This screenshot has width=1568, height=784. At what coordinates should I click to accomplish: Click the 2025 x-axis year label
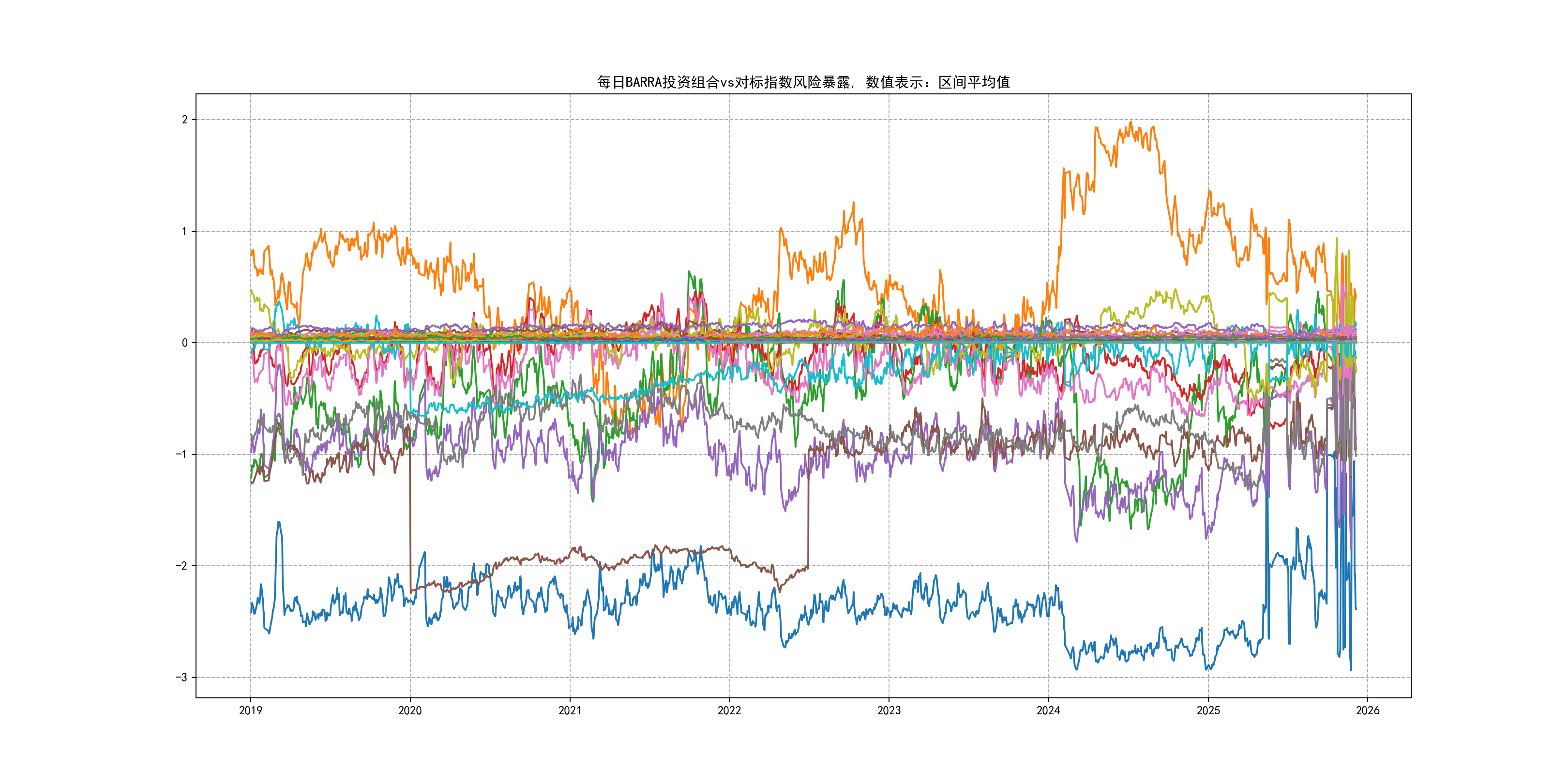1208,710
